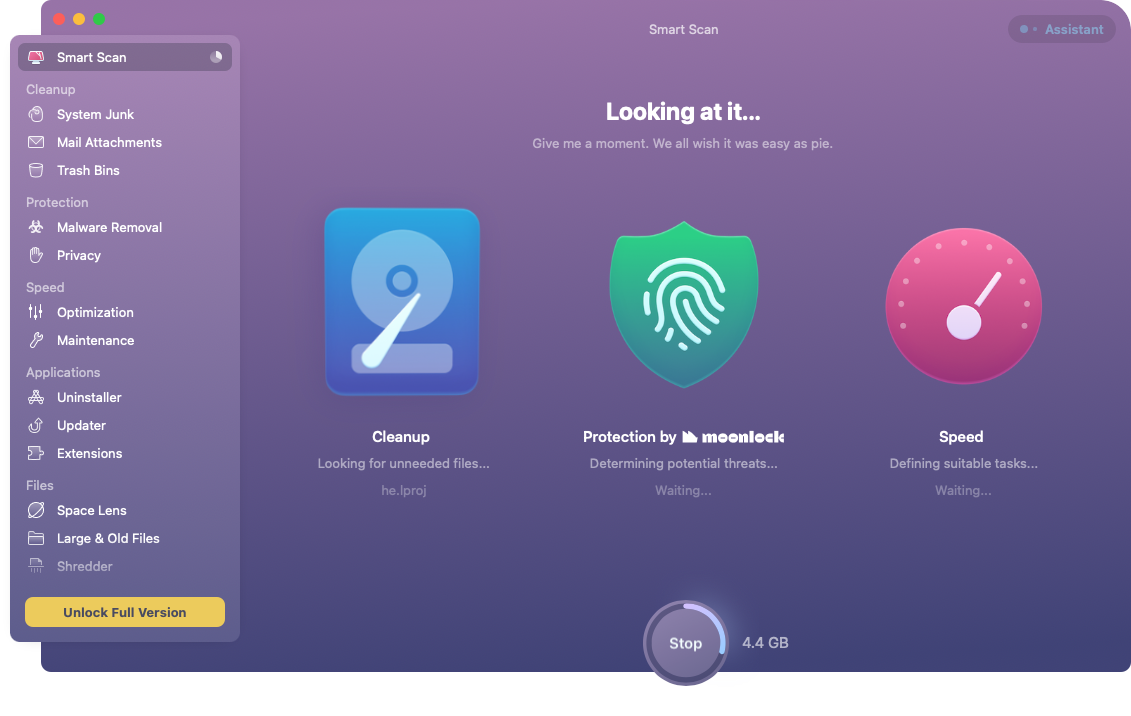Viewport: 1131px width, 716px height.
Task: Click the System Junk icon
Action: click(36, 114)
